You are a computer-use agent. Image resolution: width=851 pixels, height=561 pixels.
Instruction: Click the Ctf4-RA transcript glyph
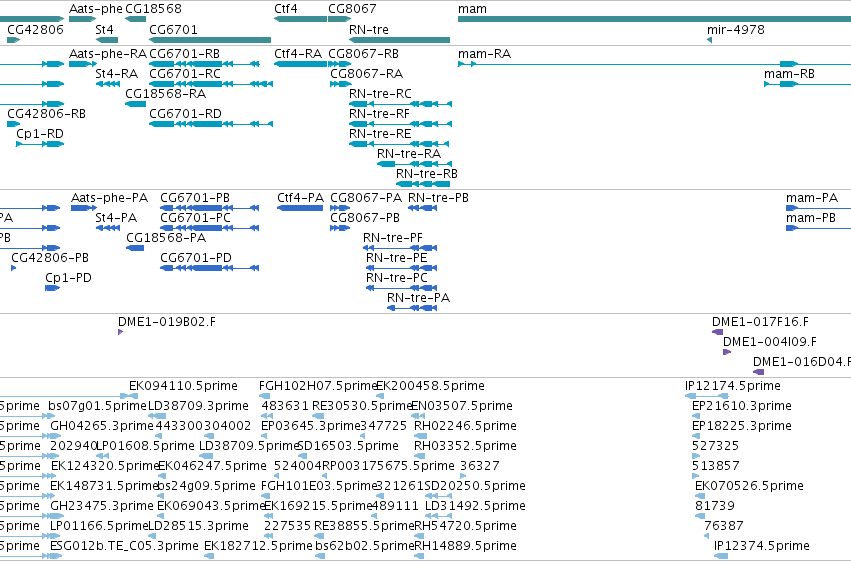coord(301,64)
